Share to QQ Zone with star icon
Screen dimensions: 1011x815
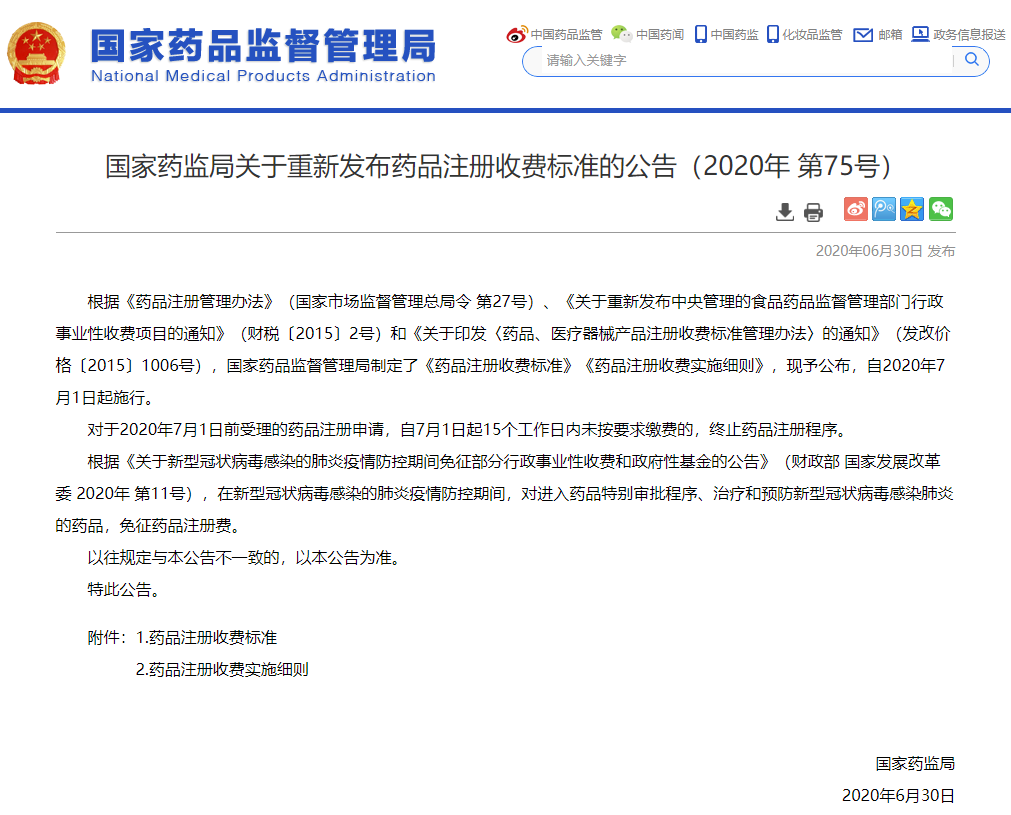pos(912,209)
